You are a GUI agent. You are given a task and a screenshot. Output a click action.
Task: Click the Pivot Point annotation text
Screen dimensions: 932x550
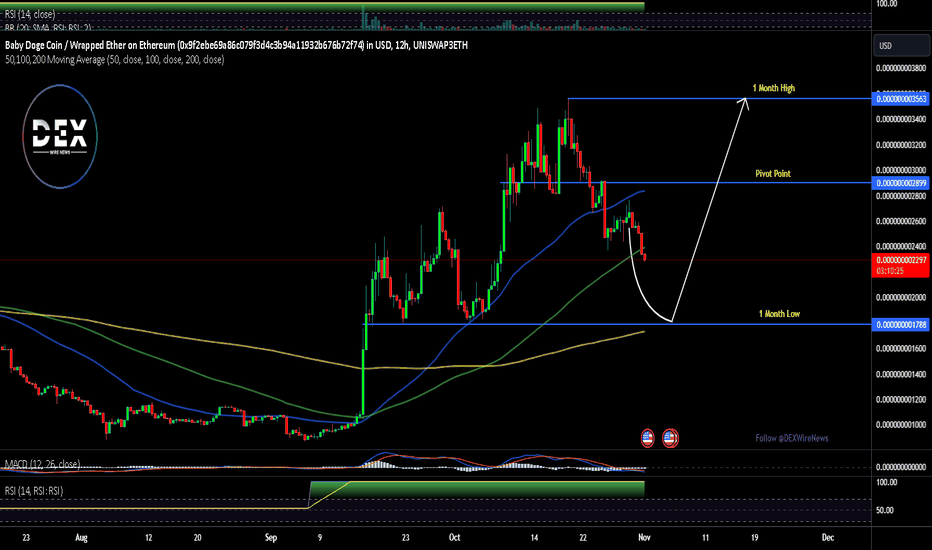click(x=773, y=174)
